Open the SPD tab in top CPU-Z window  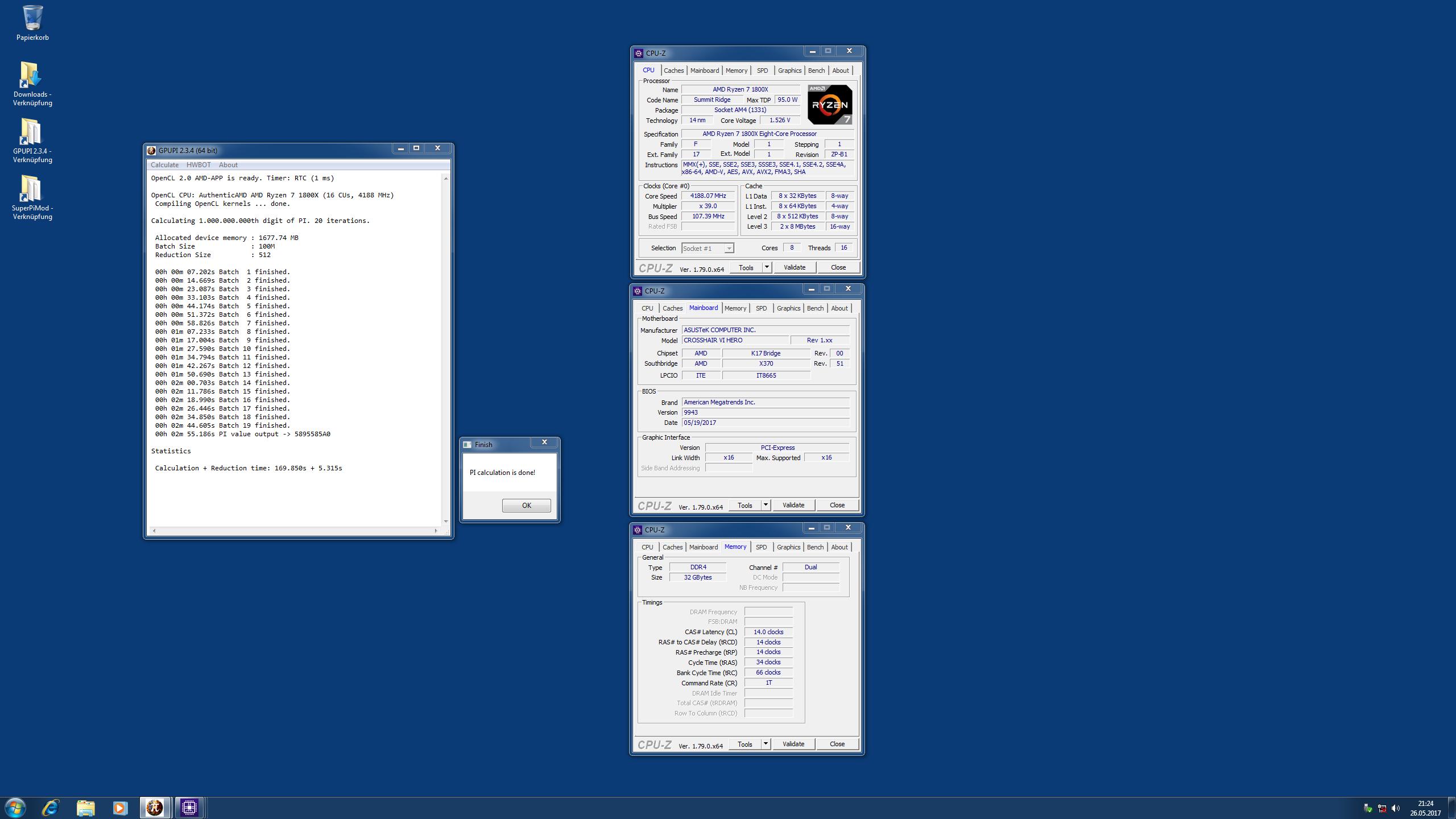coord(762,71)
